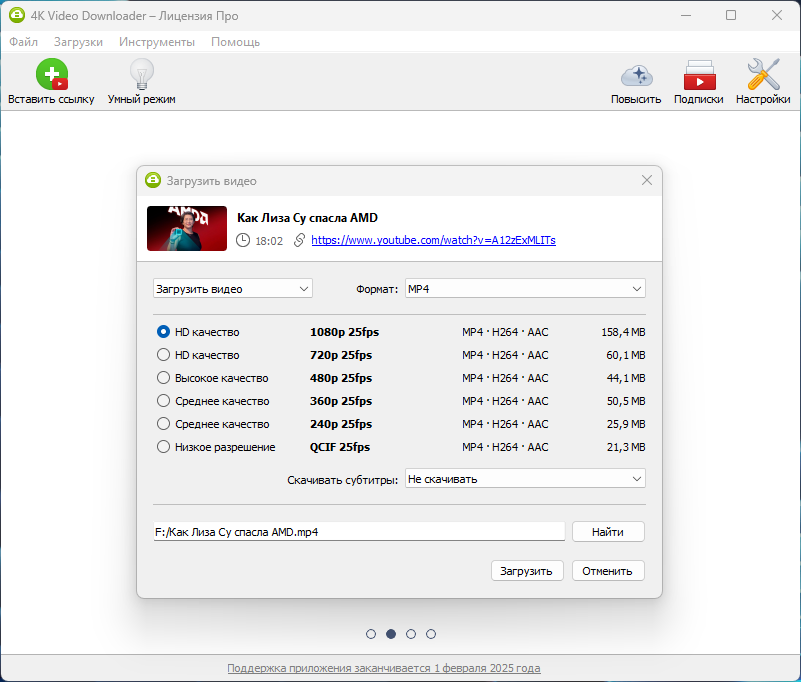Open the Загрузки menu

(78, 42)
